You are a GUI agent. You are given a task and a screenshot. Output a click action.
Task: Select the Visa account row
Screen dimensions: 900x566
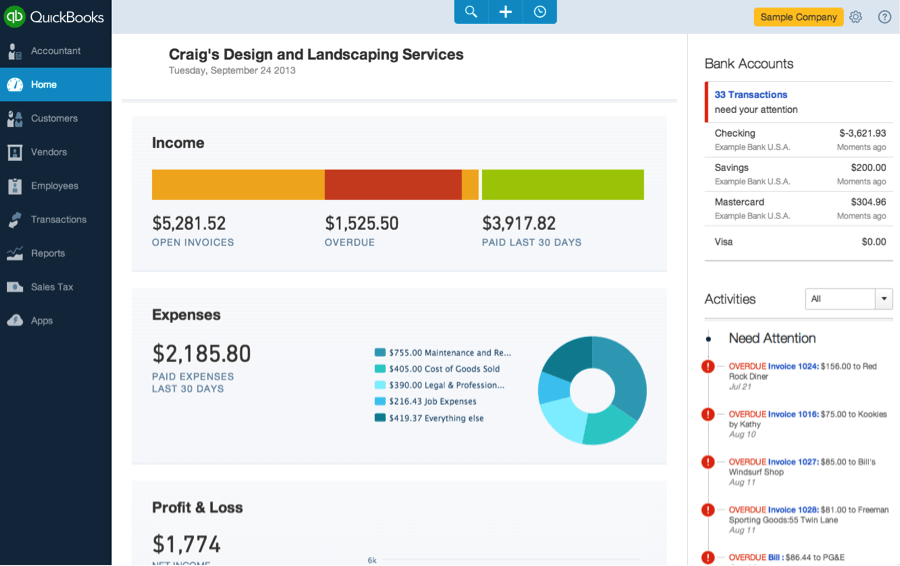798,242
